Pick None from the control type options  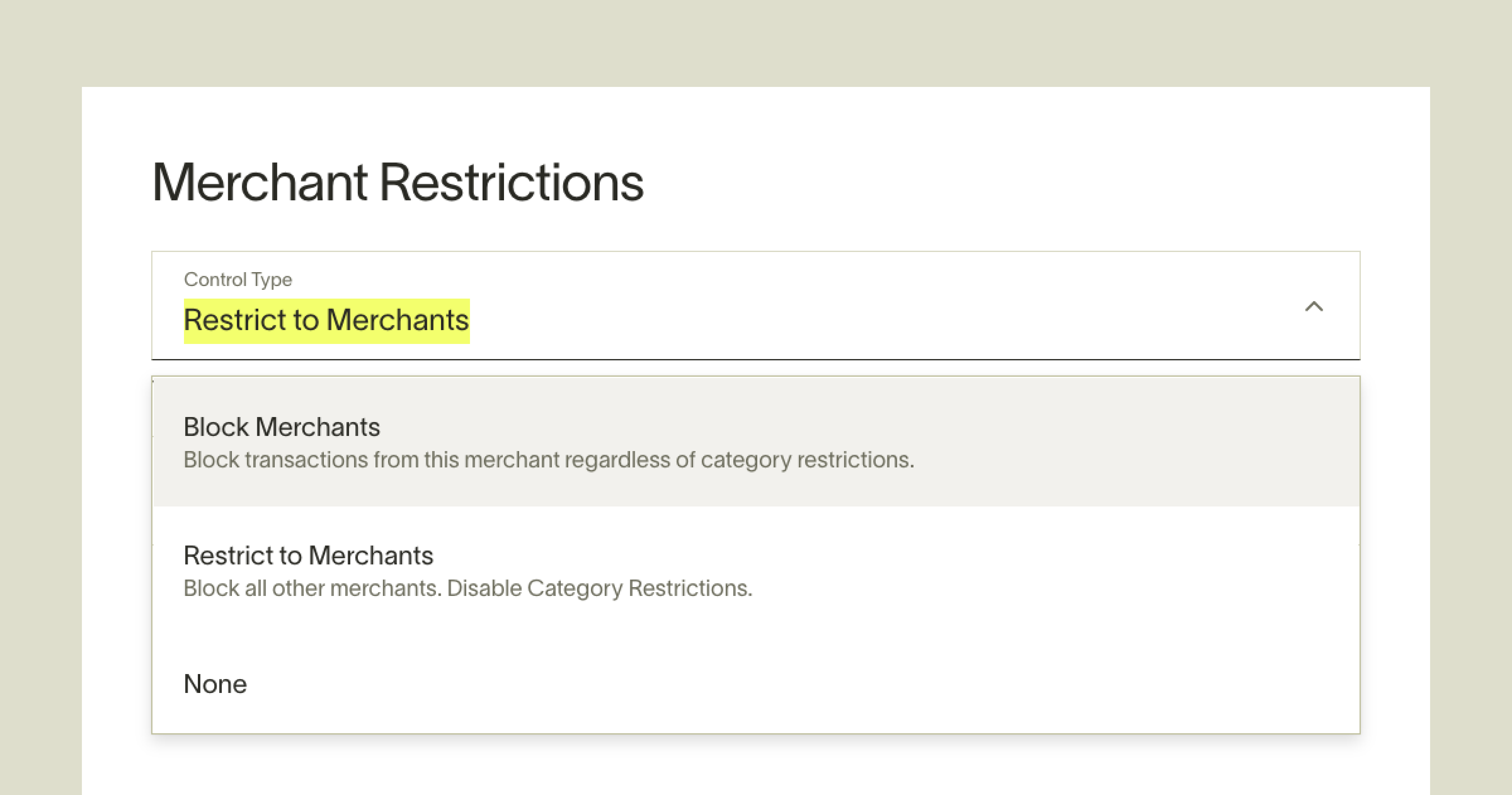756,683
